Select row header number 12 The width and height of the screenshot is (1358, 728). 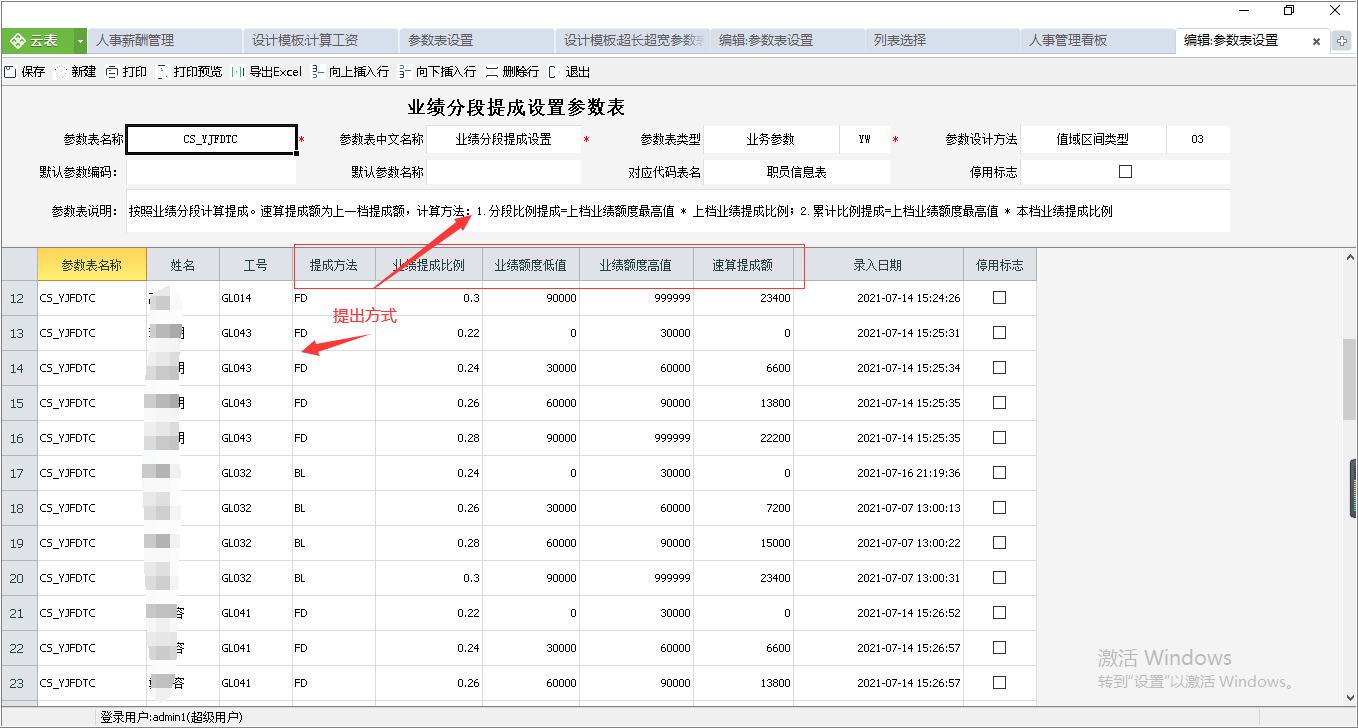[18, 298]
